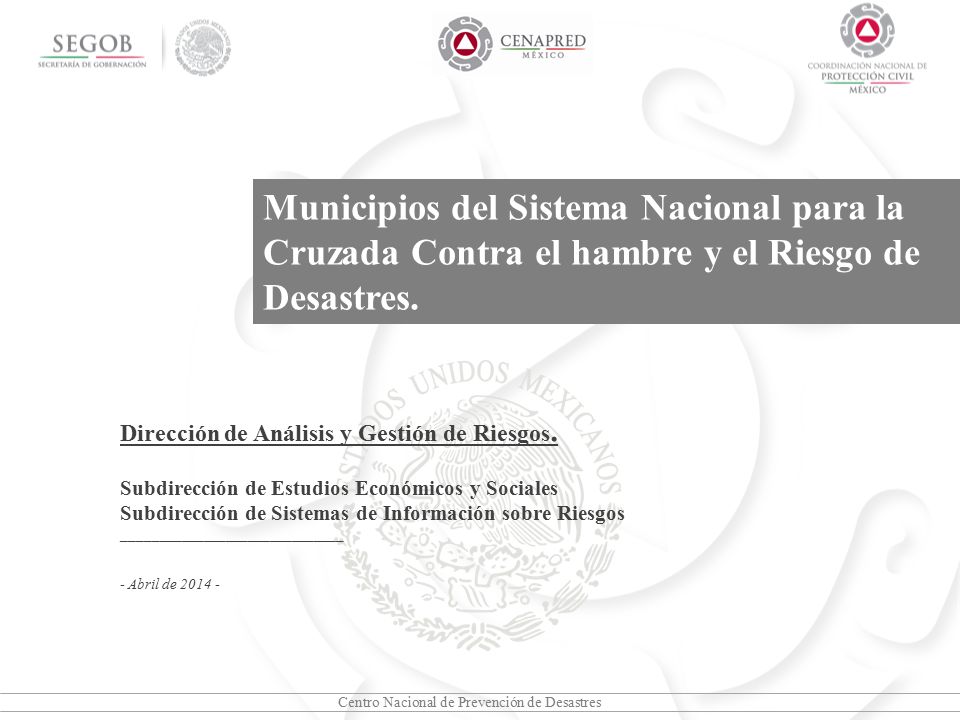Click the CENAPRED emblem icon at top center
The width and height of the screenshot is (960, 720).
point(465,44)
